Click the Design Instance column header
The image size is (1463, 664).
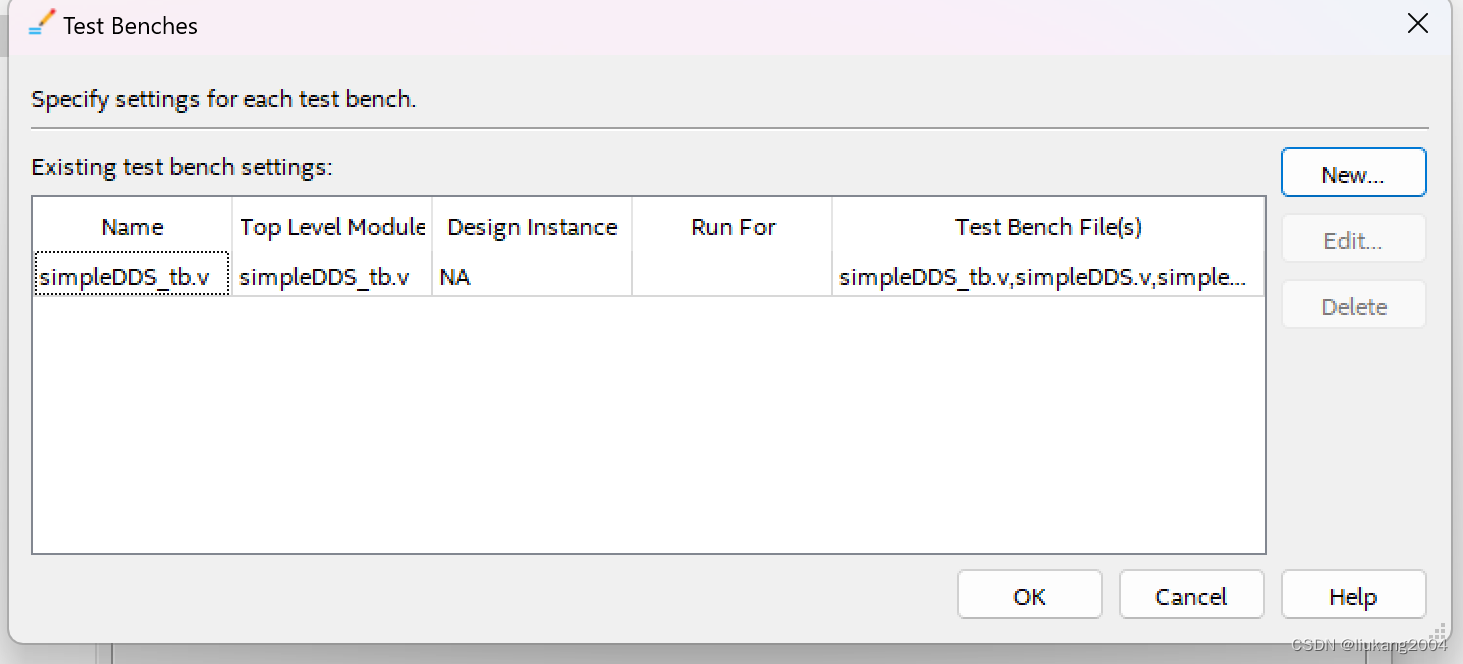coord(532,226)
